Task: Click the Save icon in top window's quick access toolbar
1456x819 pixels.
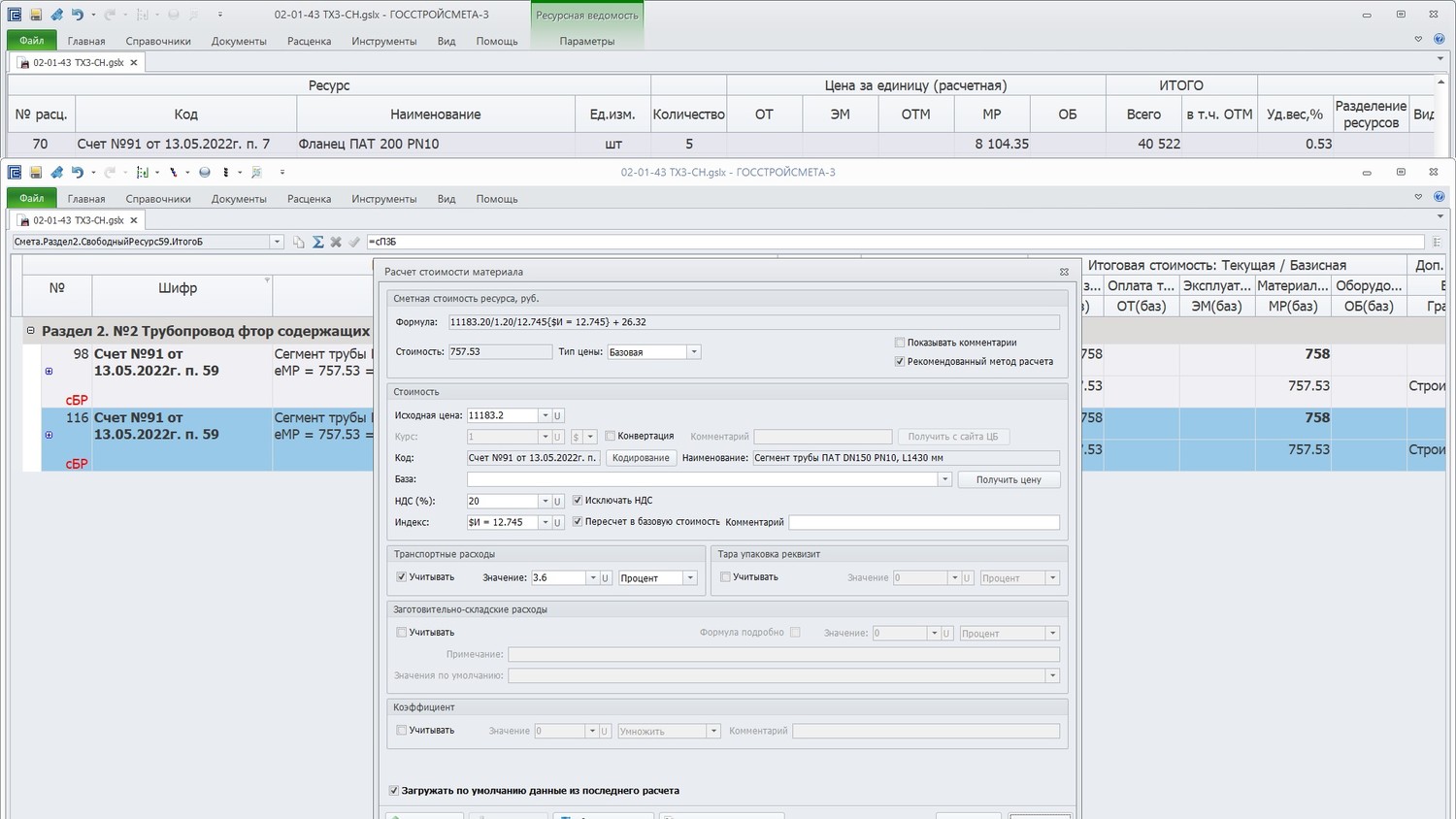Action: point(35,15)
